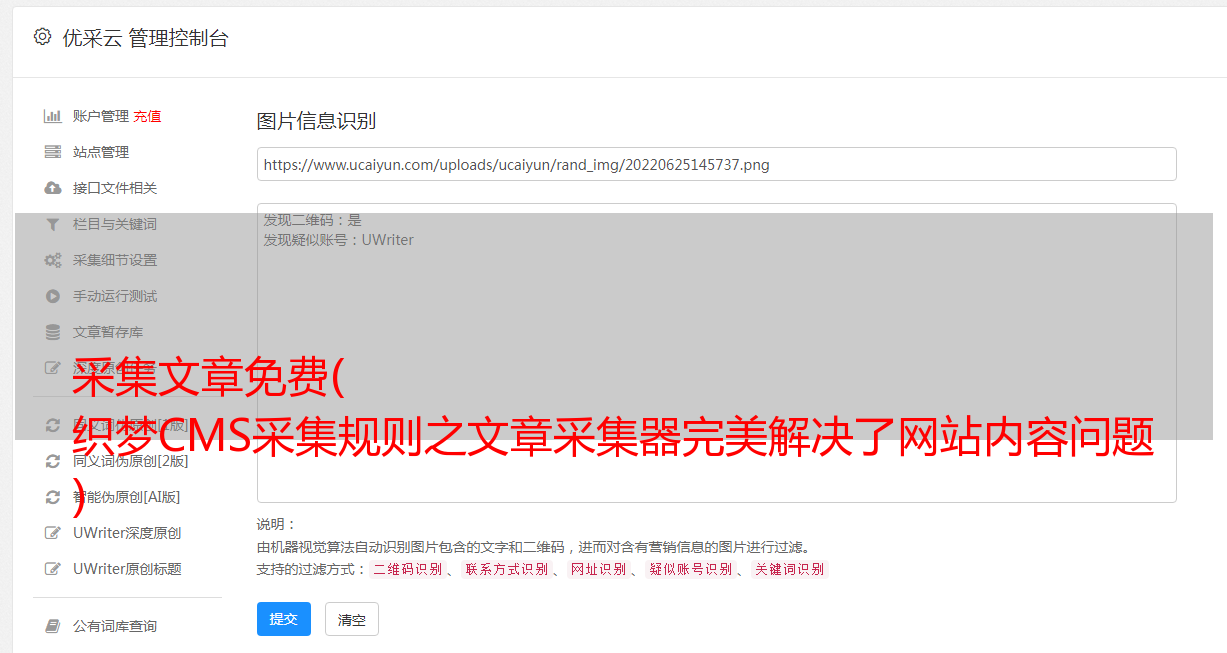Image resolution: width=1227 pixels, height=653 pixels.
Task: Click the 手动运行测试 play icon
Action: (53, 296)
